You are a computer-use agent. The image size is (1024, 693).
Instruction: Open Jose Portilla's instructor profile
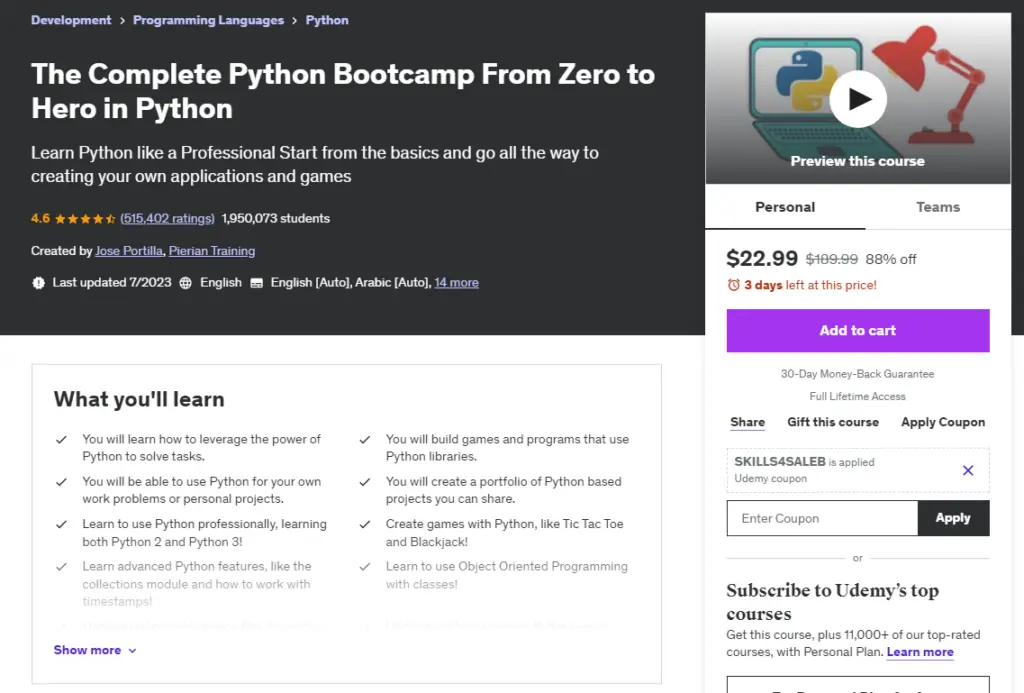[128, 251]
